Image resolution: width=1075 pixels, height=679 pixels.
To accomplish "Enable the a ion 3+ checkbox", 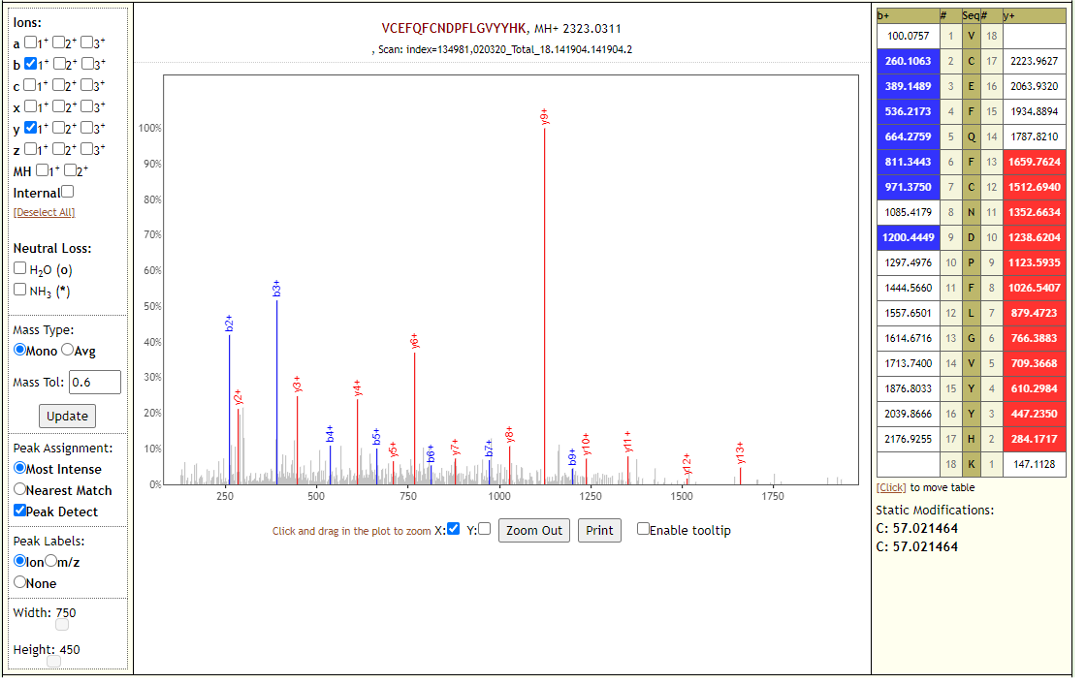I will point(87,43).
